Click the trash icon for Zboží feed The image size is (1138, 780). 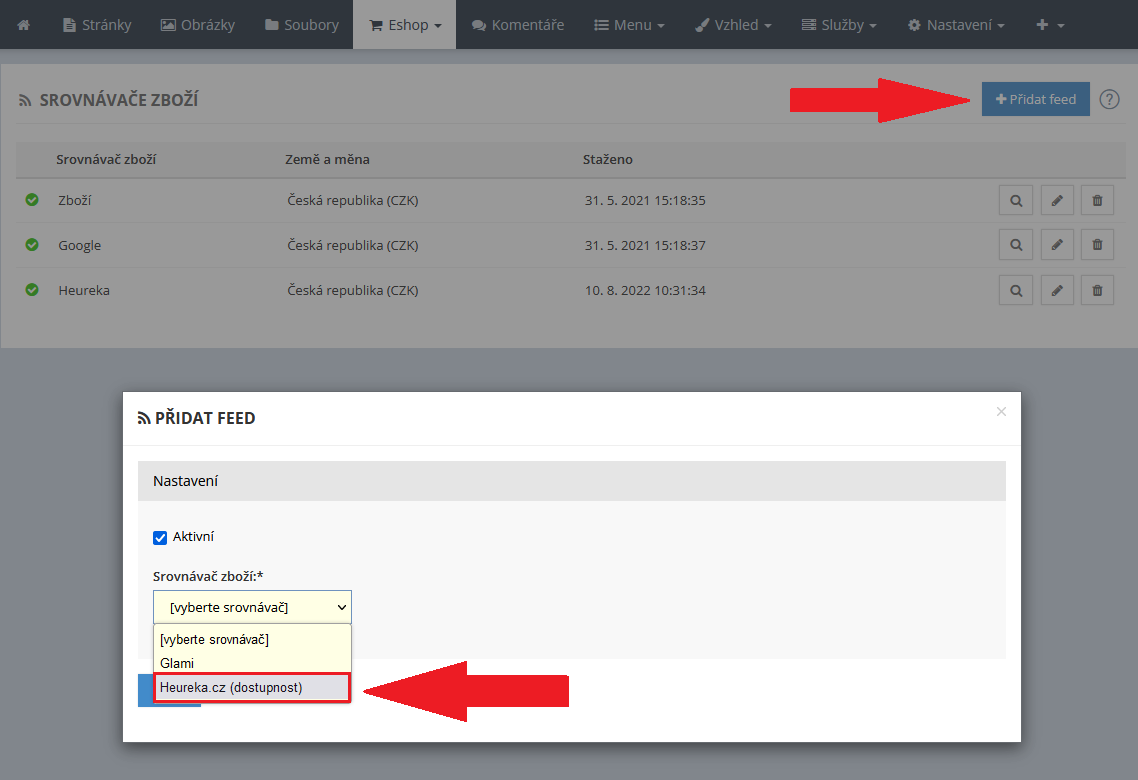click(x=1097, y=201)
